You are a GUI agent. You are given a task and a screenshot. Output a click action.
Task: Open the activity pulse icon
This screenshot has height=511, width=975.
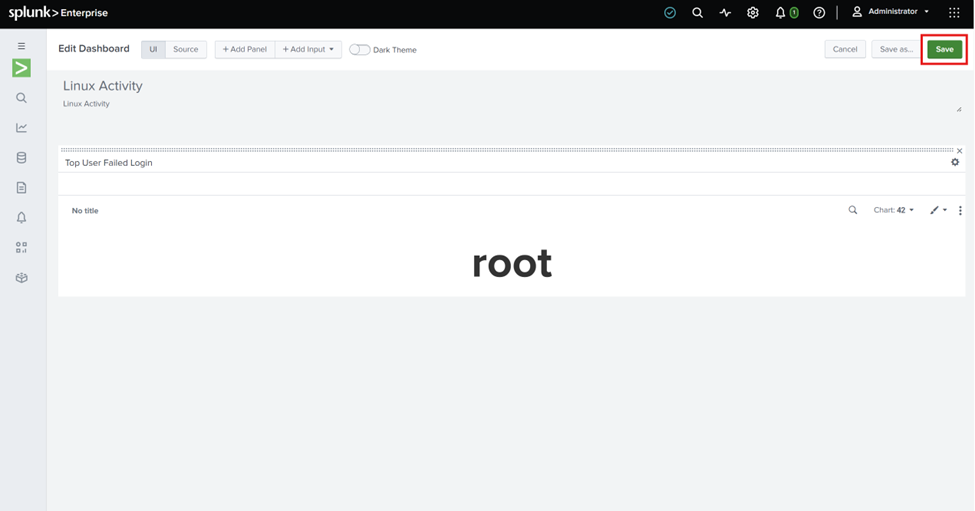coord(725,12)
